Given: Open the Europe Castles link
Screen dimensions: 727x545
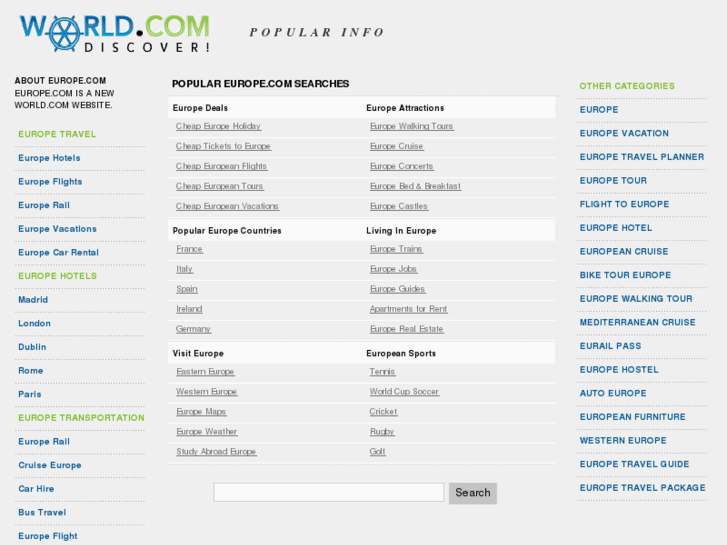Looking at the screenshot, I should [399, 206].
